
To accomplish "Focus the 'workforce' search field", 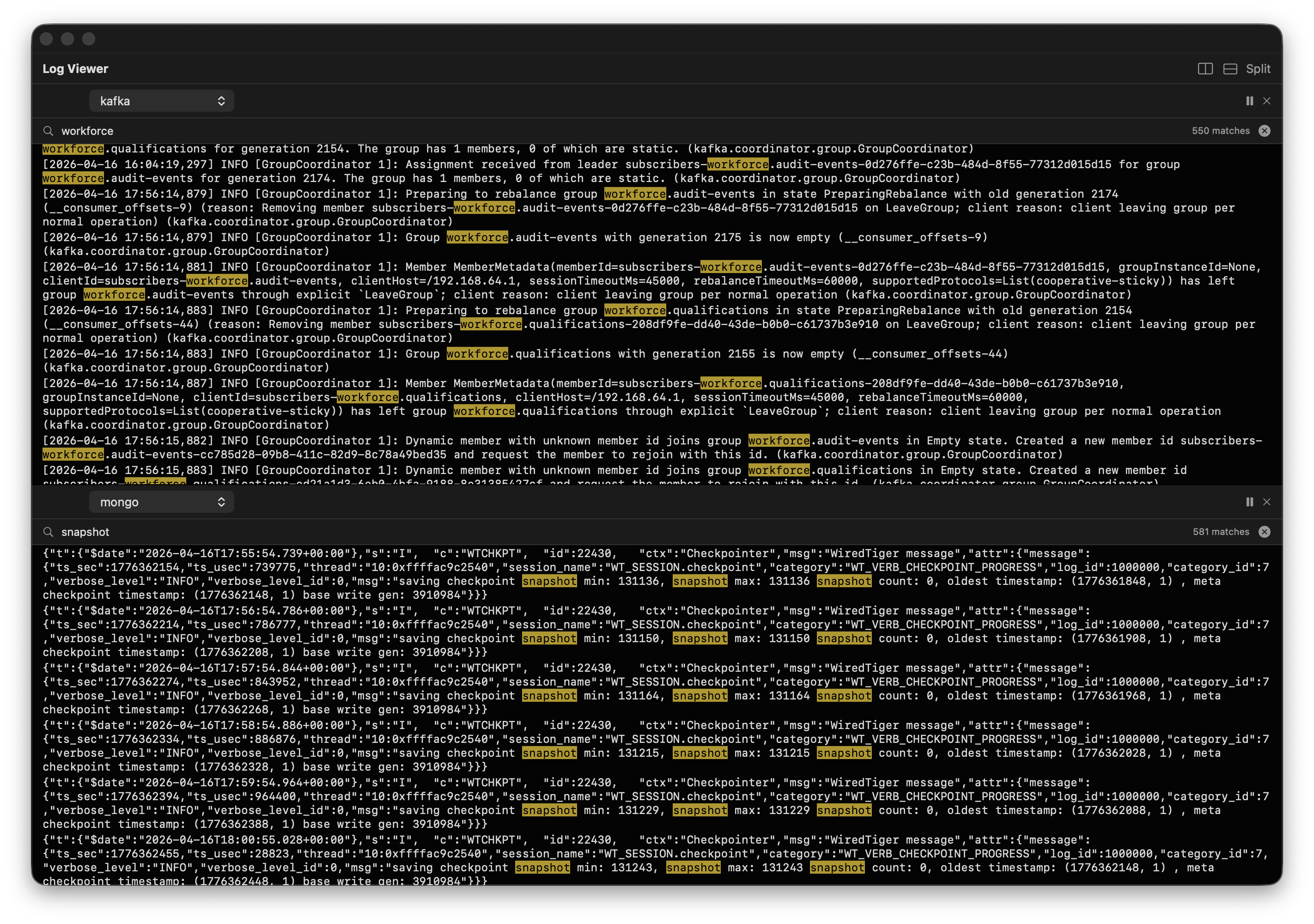I will click(621, 131).
